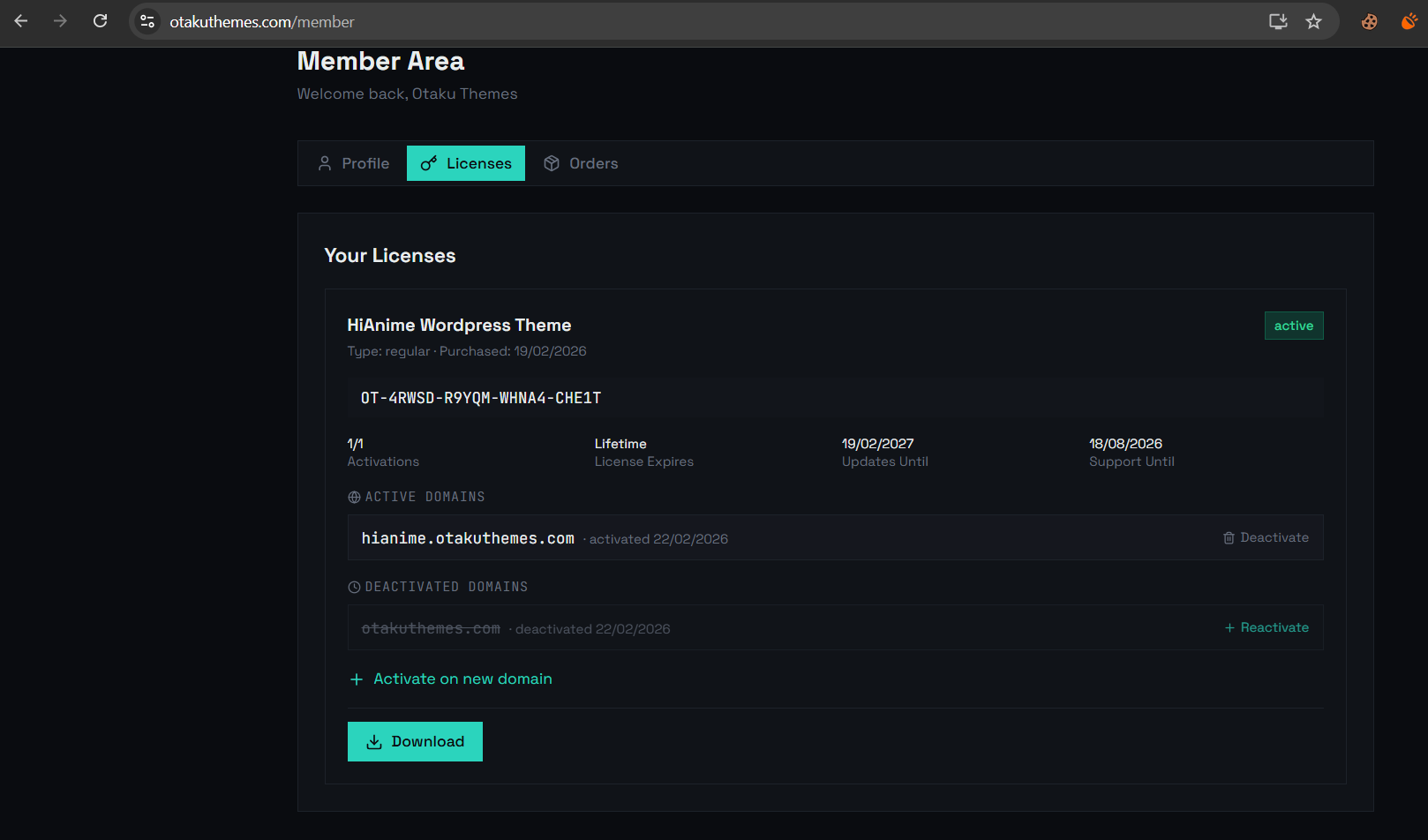Viewport: 1428px width, 840px height.
Task: Click Reactivate for otakuthemes.com domain
Action: [1274, 627]
